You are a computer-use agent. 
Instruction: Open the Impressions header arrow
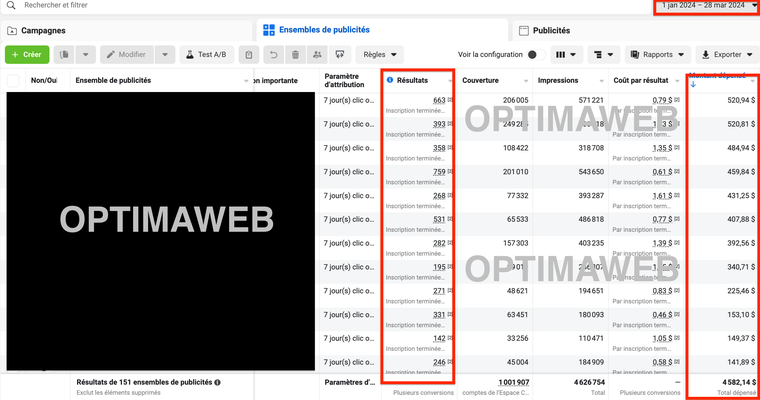(602, 81)
